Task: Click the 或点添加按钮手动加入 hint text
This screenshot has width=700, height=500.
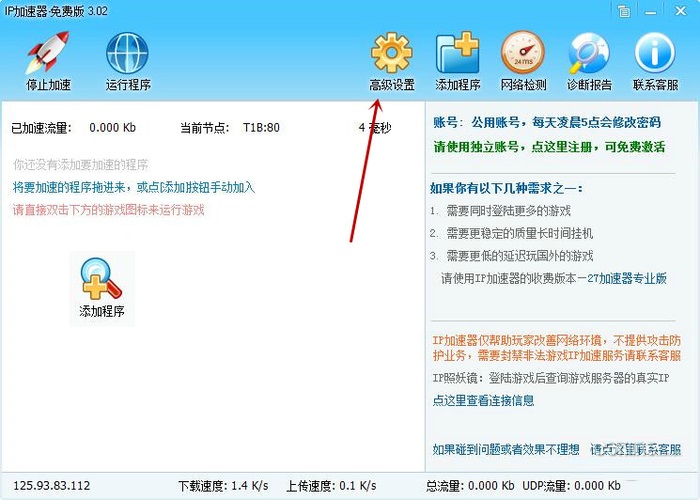Action: pos(196,187)
